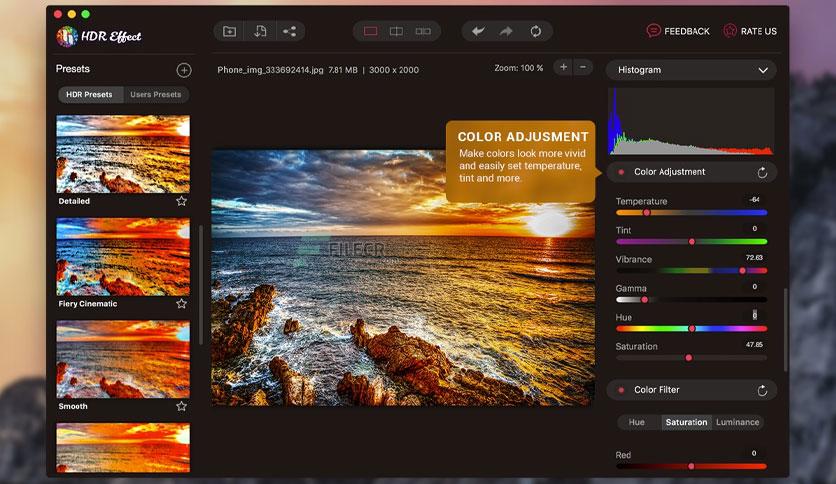
Task: Favorite the Smooth preset star
Action: tap(181, 406)
